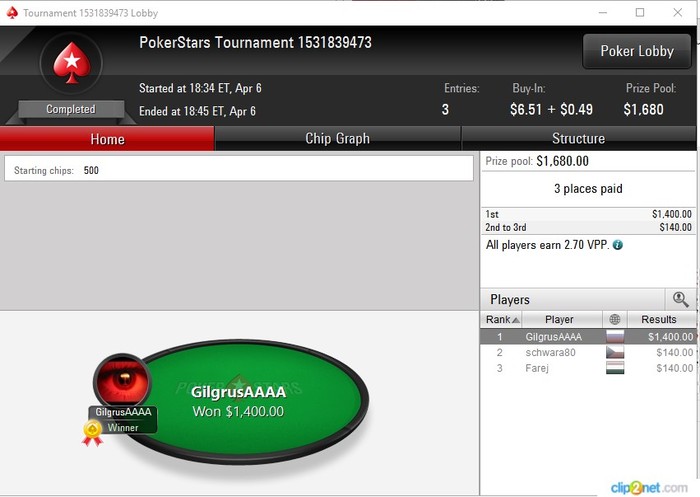
Task: Click the PokerStars red spade logo
Action: [71, 63]
